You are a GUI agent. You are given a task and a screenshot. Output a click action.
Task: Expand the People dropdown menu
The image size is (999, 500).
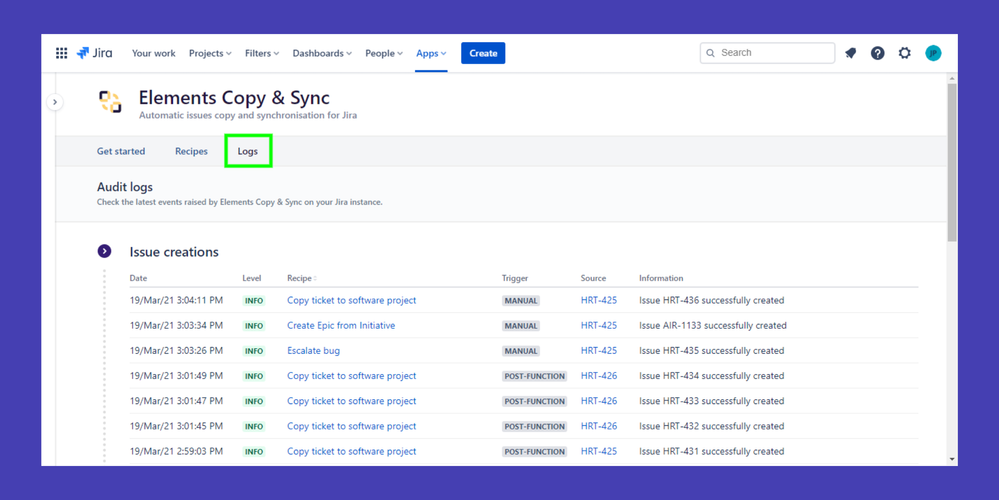point(384,53)
